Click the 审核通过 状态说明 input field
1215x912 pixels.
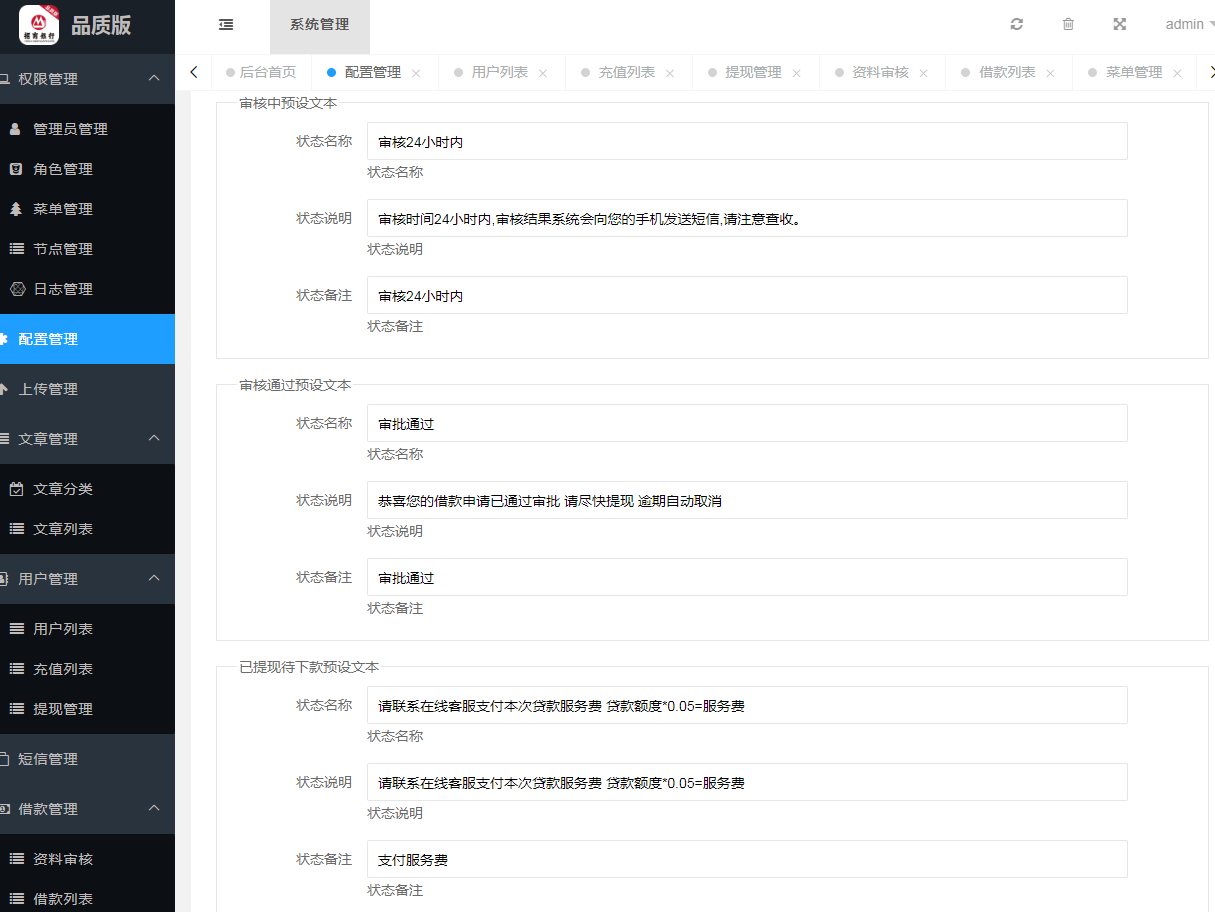click(x=746, y=500)
